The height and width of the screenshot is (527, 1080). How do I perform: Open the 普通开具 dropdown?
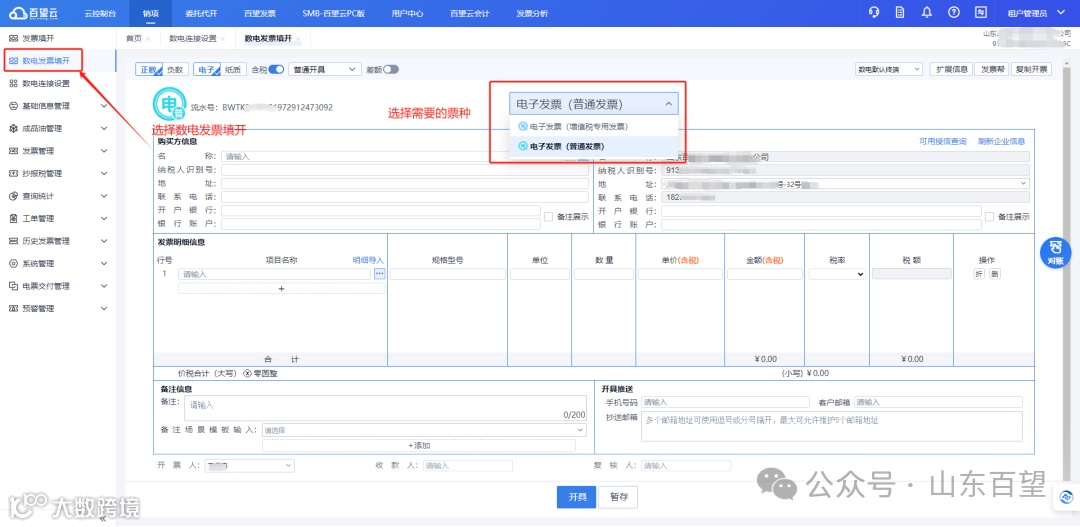[324, 70]
